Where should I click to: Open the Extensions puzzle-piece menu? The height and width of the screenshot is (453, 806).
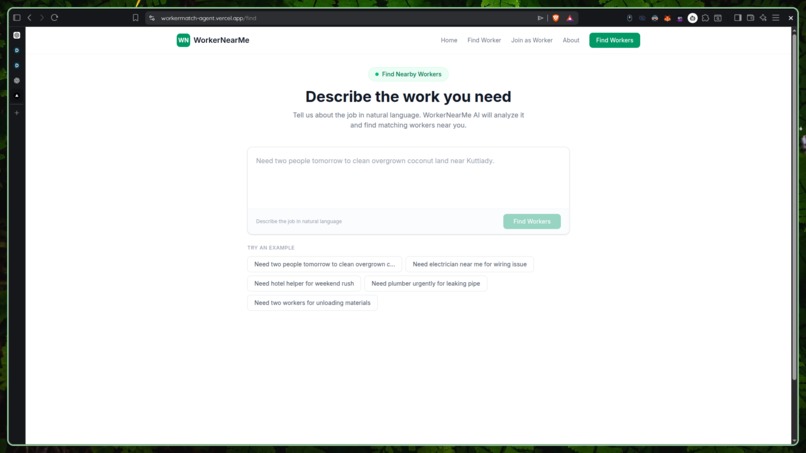pos(705,18)
